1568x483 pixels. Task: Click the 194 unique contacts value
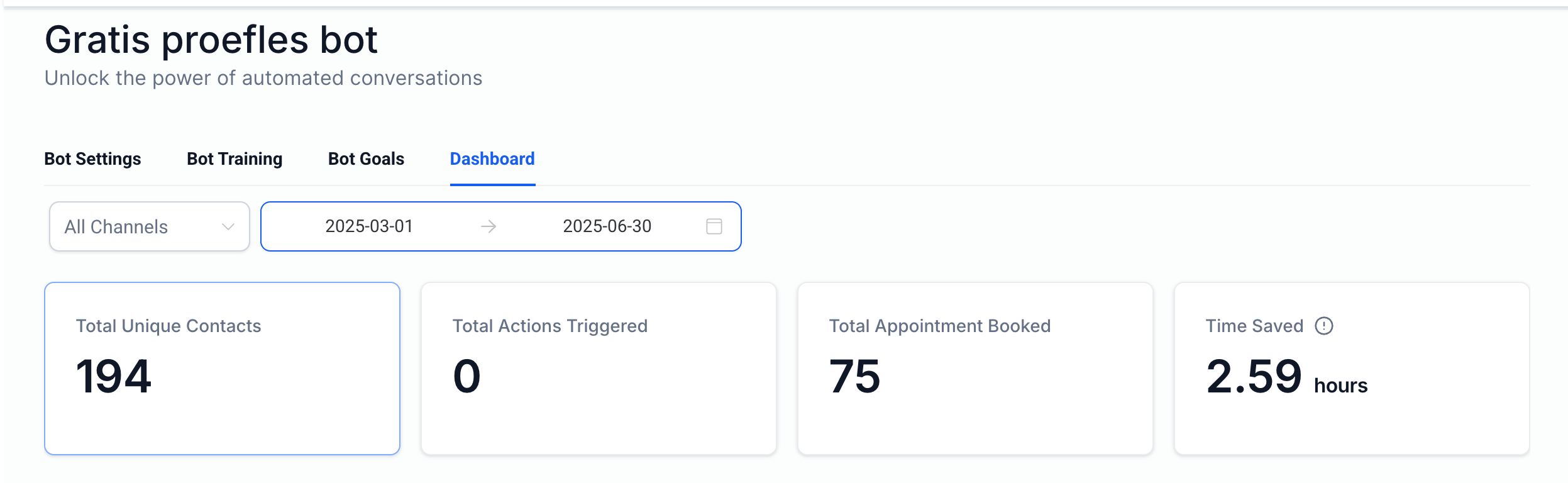[114, 377]
